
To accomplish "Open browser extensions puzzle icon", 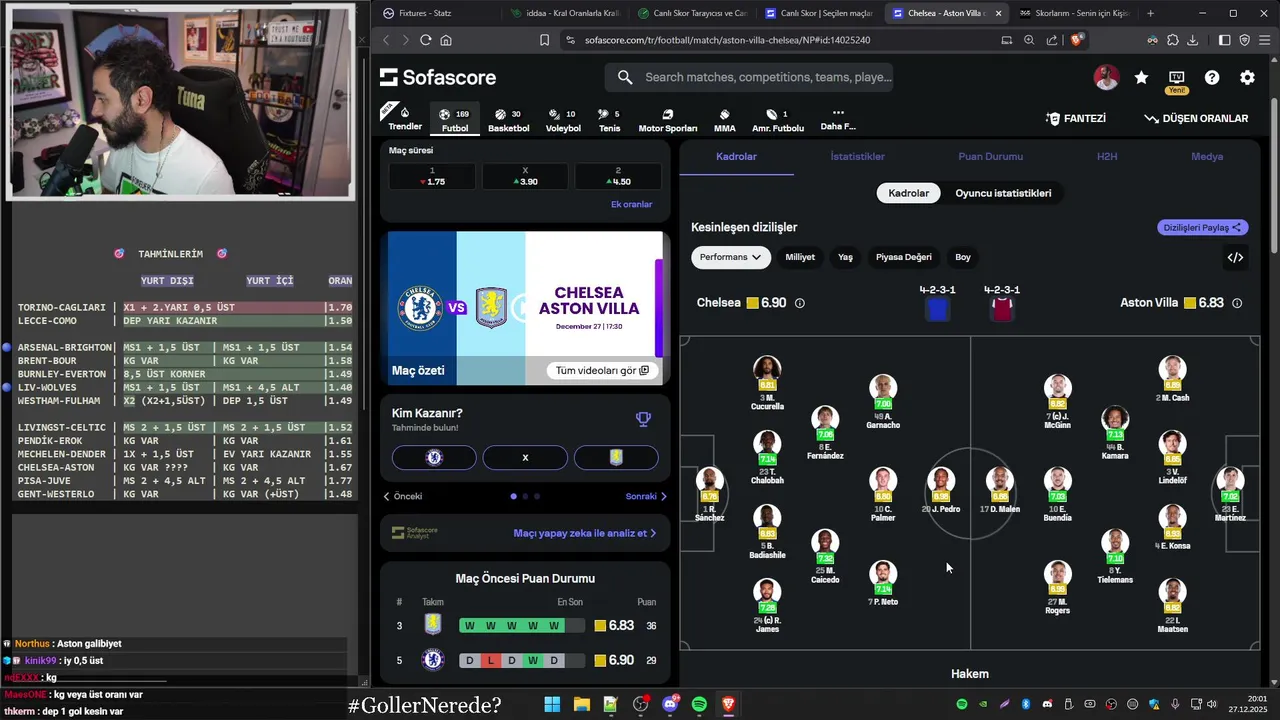I will (x=1172, y=40).
